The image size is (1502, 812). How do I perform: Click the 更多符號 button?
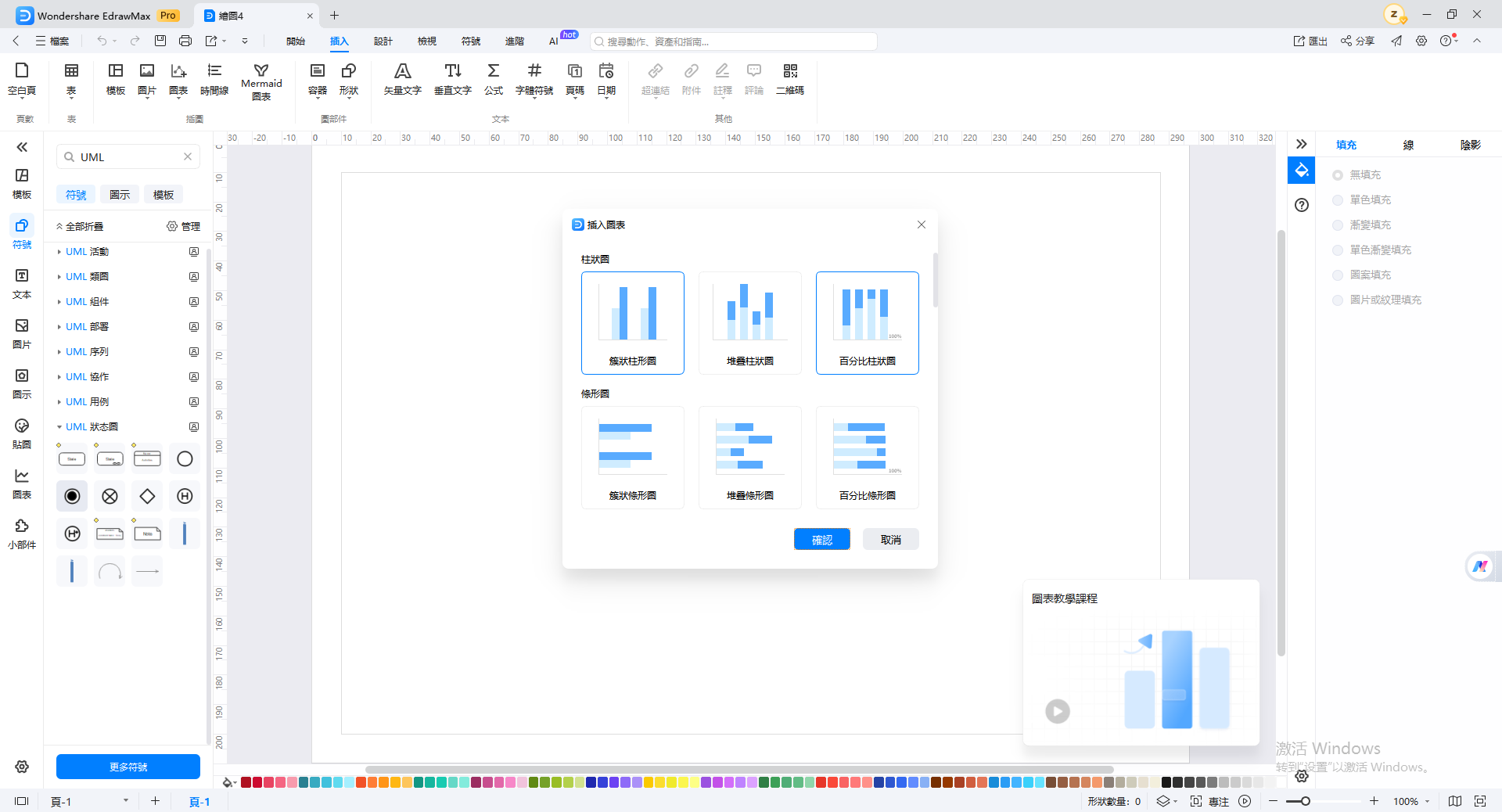point(128,767)
